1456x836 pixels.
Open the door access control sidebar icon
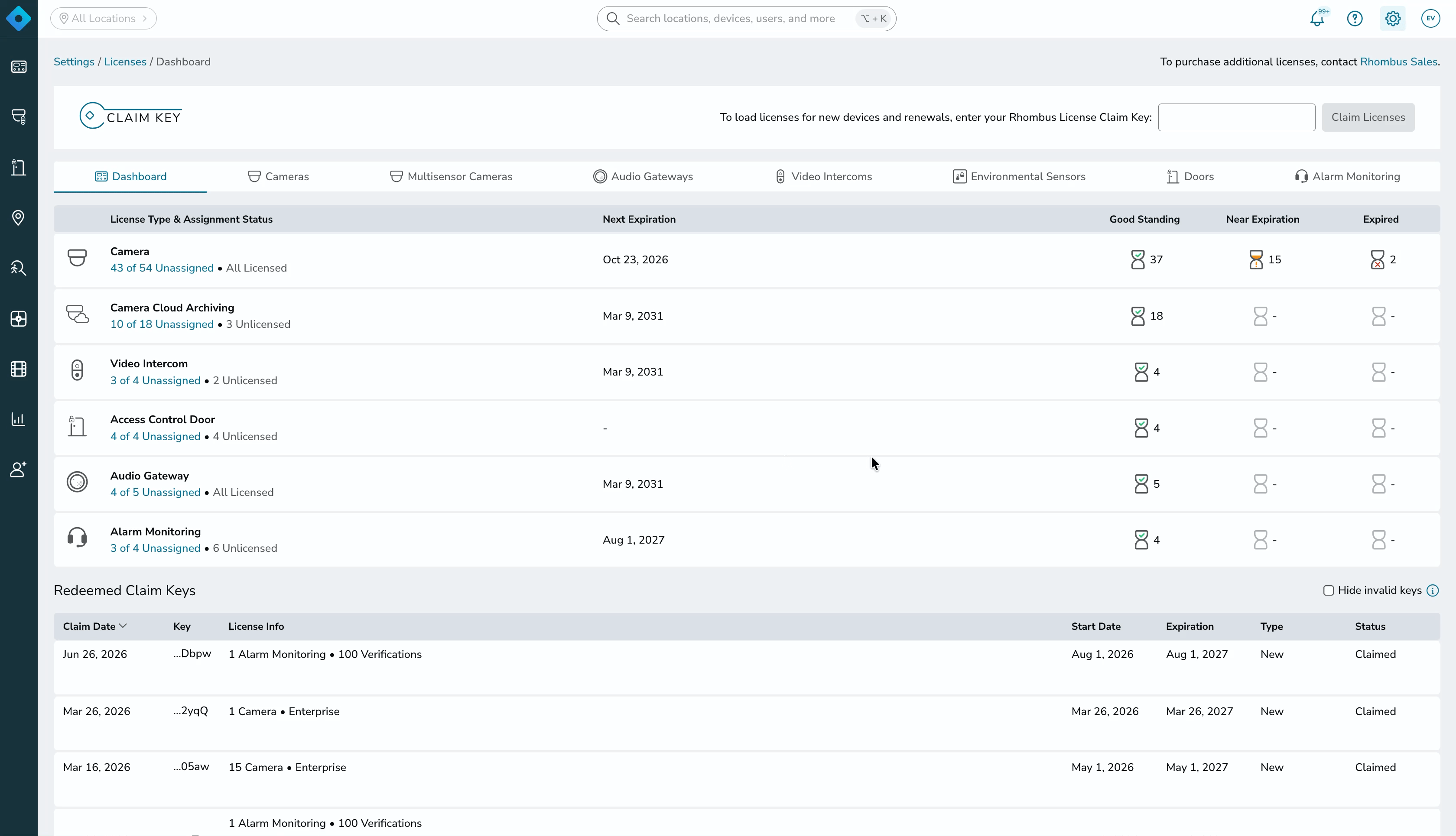[x=18, y=167]
